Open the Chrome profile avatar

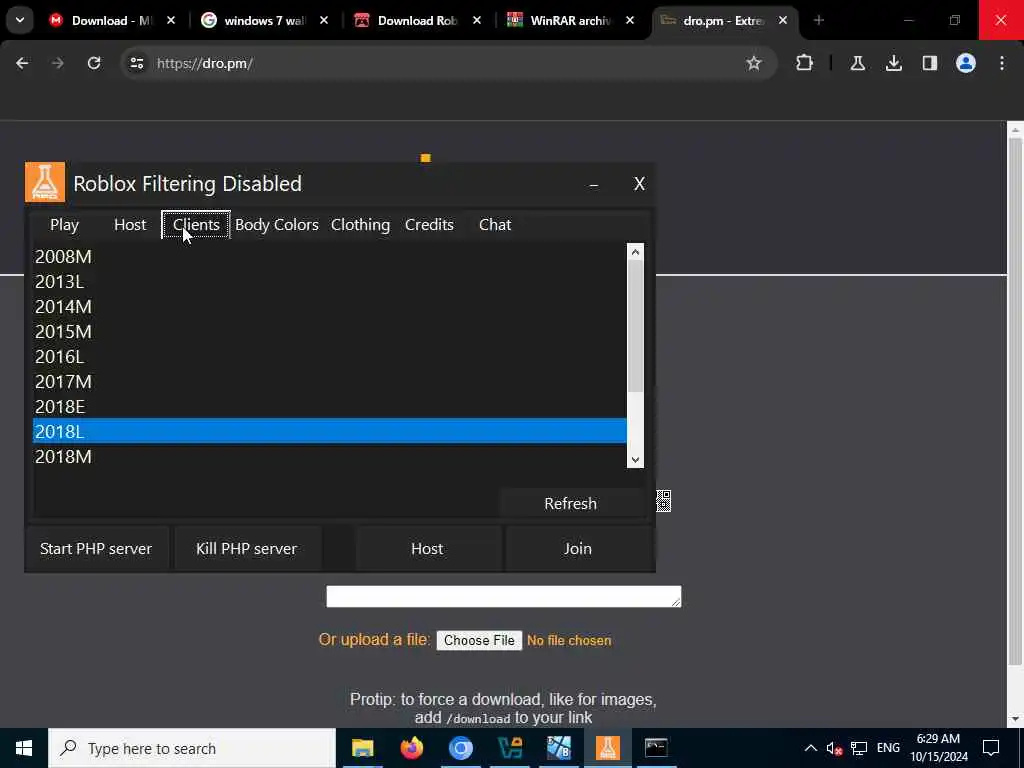tap(966, 63)
